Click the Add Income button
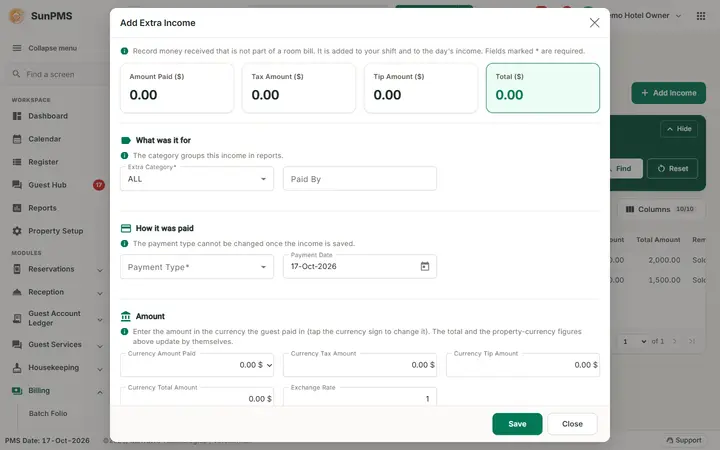Image resolution: width=720 pixels, height=450 pixels. pos(668,93)
